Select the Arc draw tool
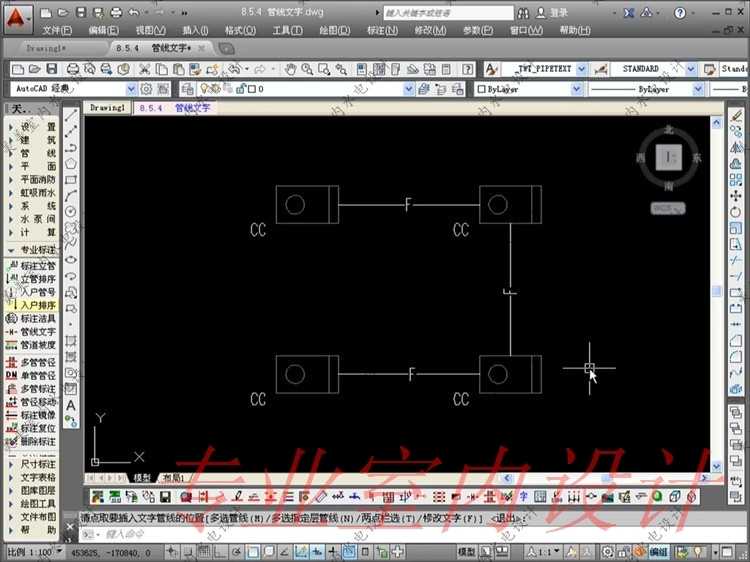750x562 pixels. (x=71, y=196)
